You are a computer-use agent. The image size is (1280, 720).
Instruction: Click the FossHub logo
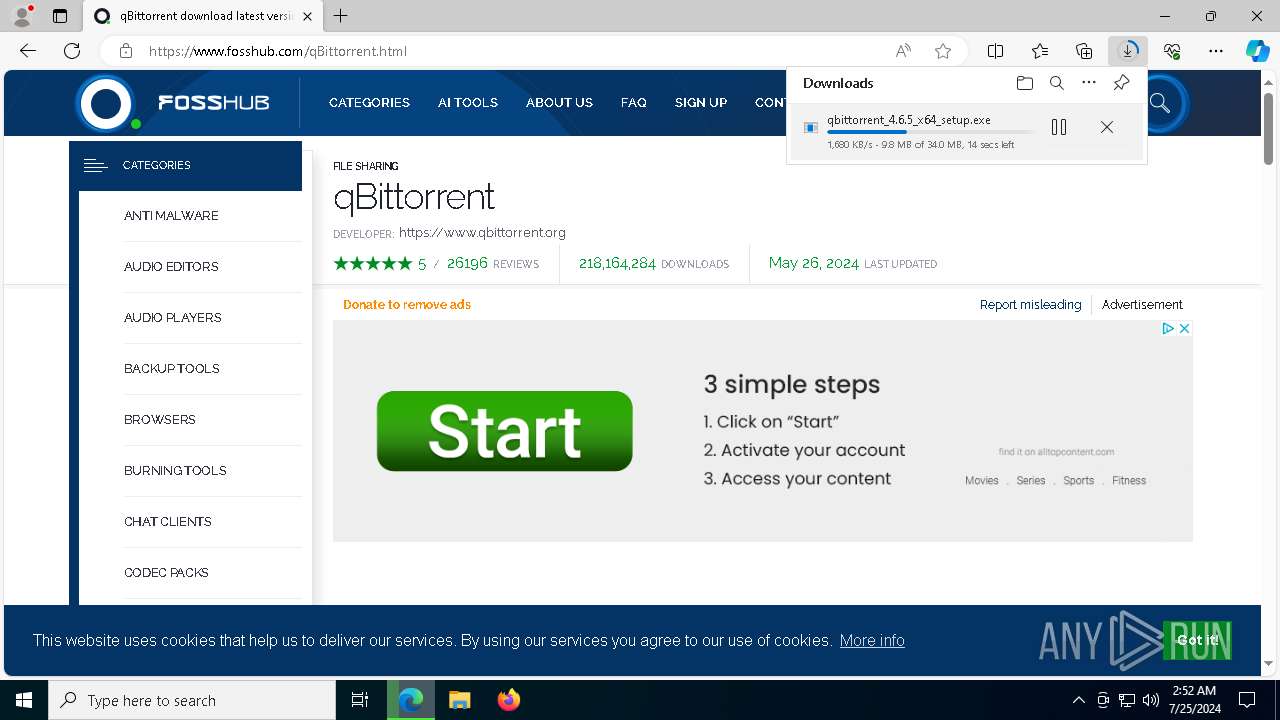(x=174, y=102)
